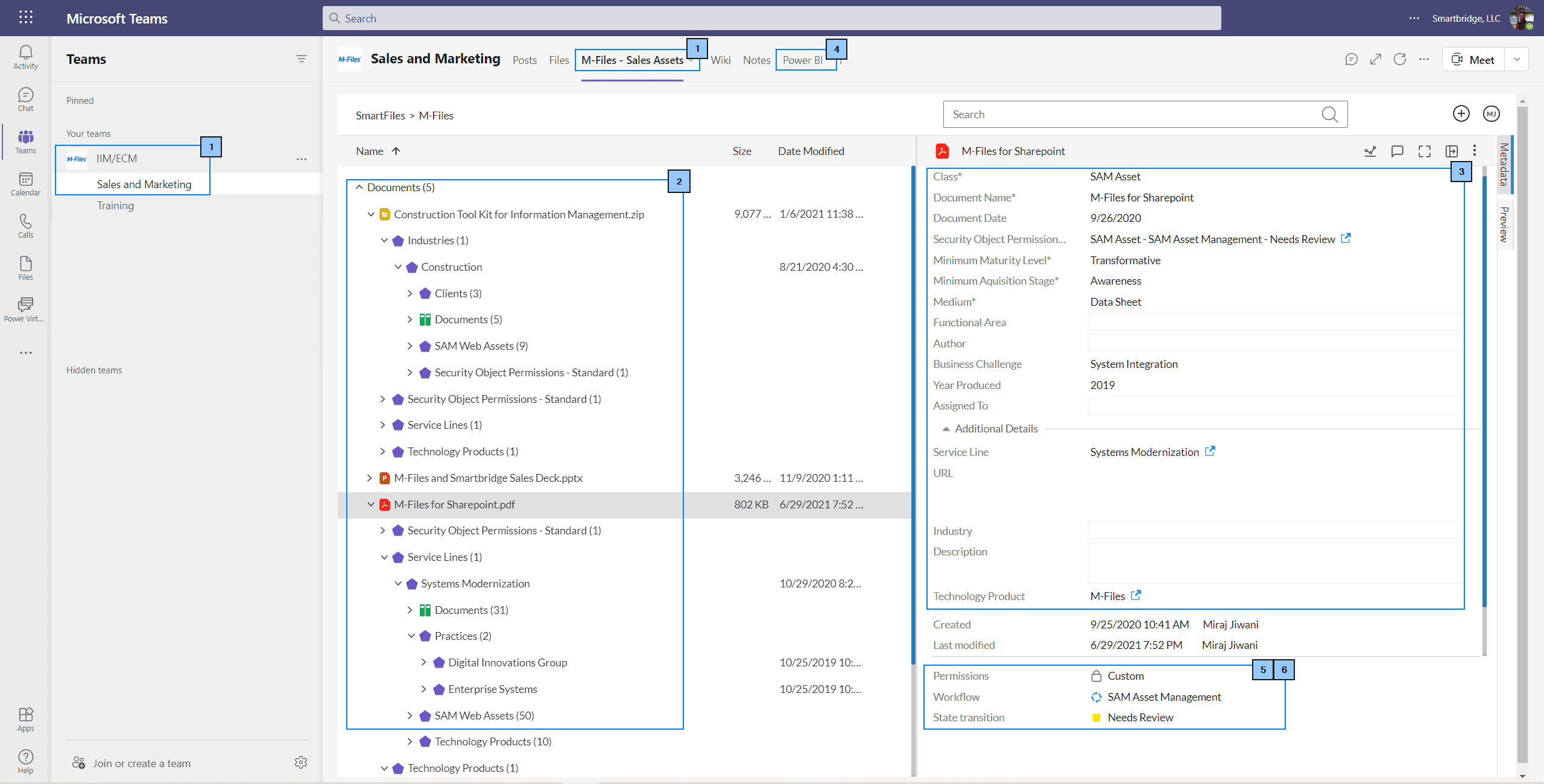Open the Help icon
The image size is (1544, 784).
tap(25, 762)
